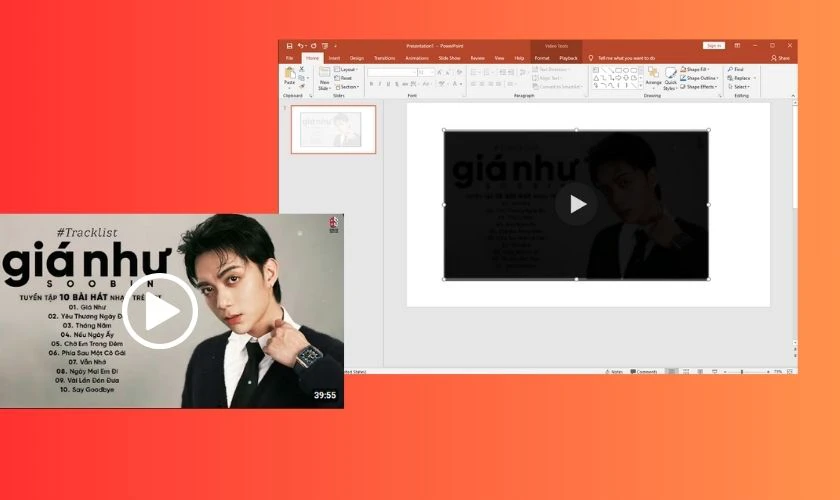Open the Quick Styles gallery
The width and height of the screenshot is (840, 500).
point(670,79)
